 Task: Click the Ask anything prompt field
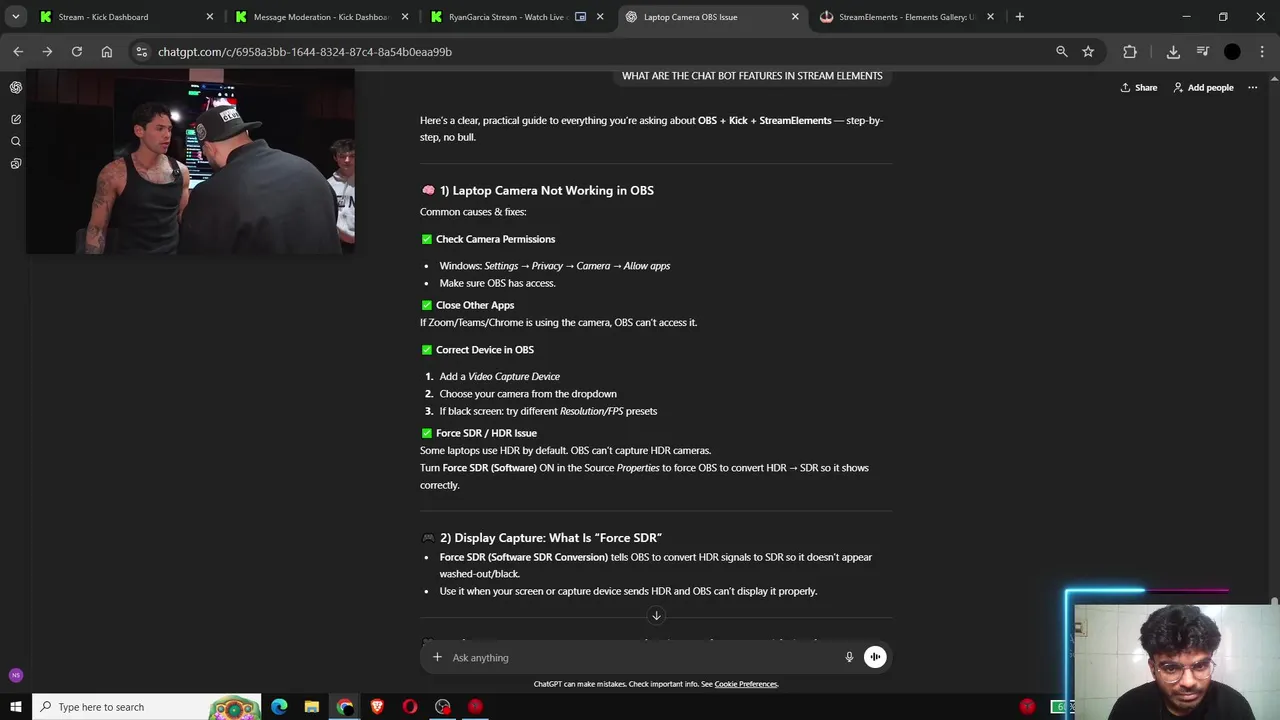[x=640, y=657]
